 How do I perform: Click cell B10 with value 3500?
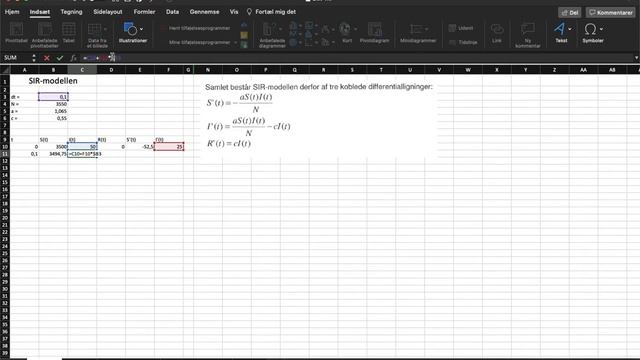point(53,147)
